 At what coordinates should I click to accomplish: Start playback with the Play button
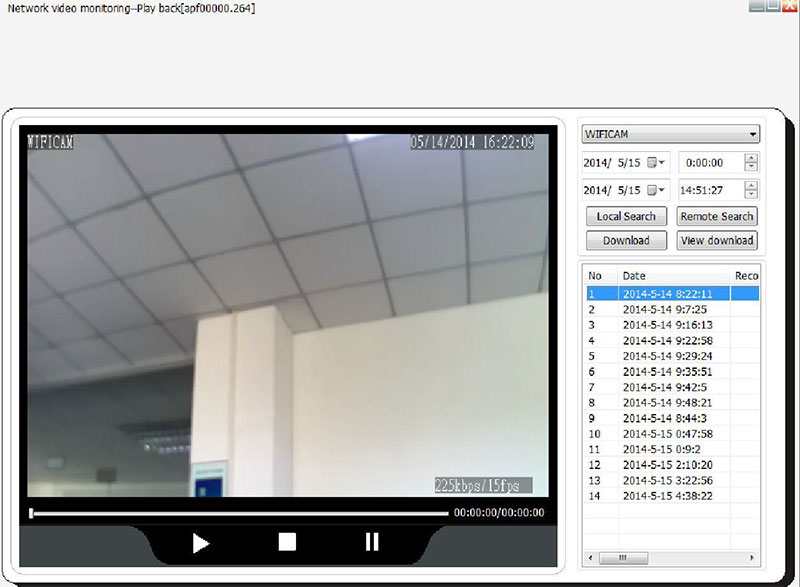[201, 543]
